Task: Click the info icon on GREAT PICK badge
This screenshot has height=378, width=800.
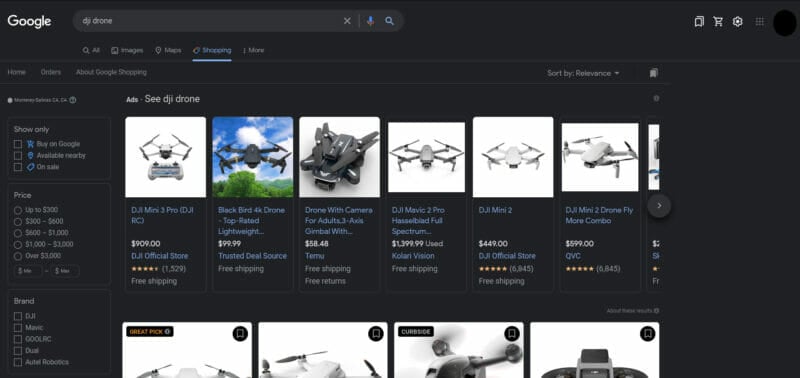Action: coord(167,332)
